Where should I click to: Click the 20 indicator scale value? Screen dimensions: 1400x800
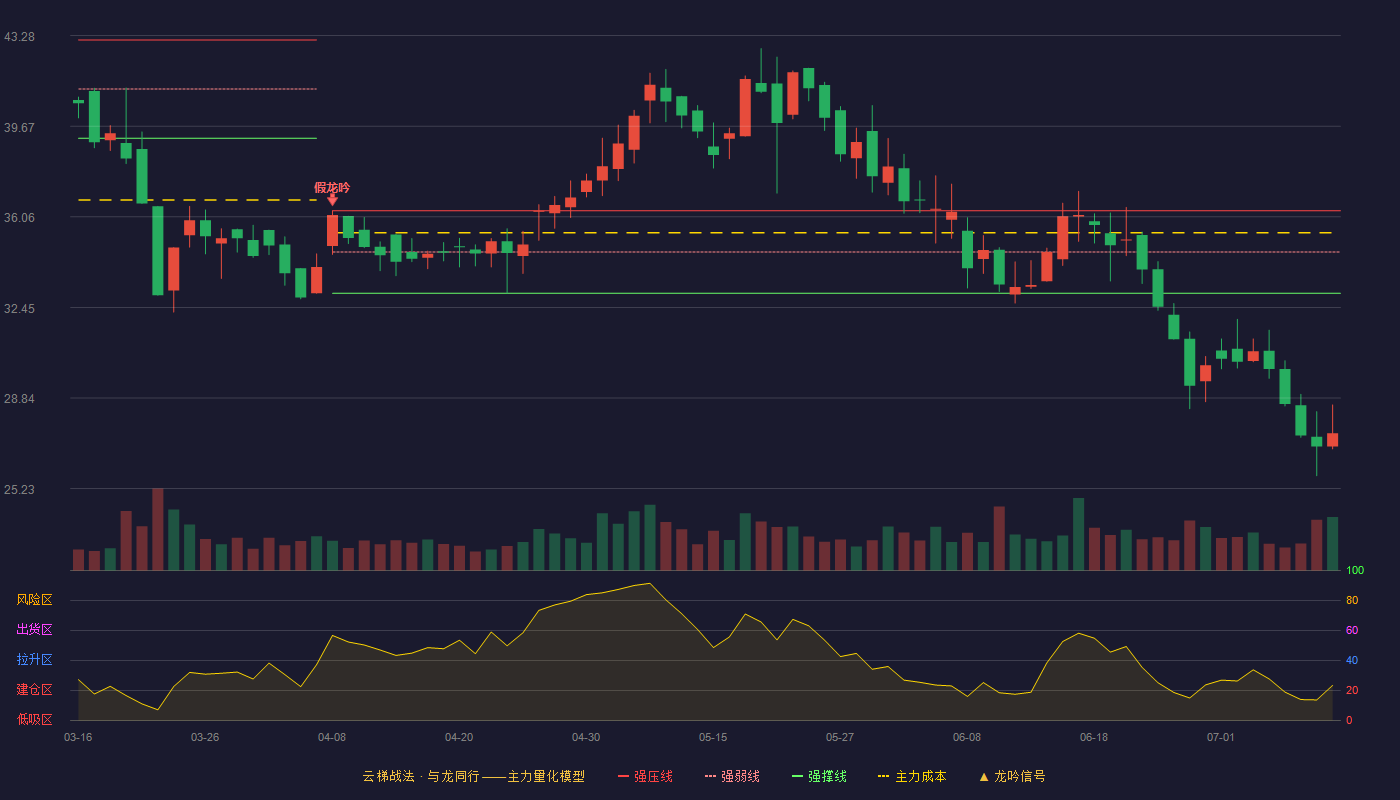pyautogui.click(x=1352, y=690)
